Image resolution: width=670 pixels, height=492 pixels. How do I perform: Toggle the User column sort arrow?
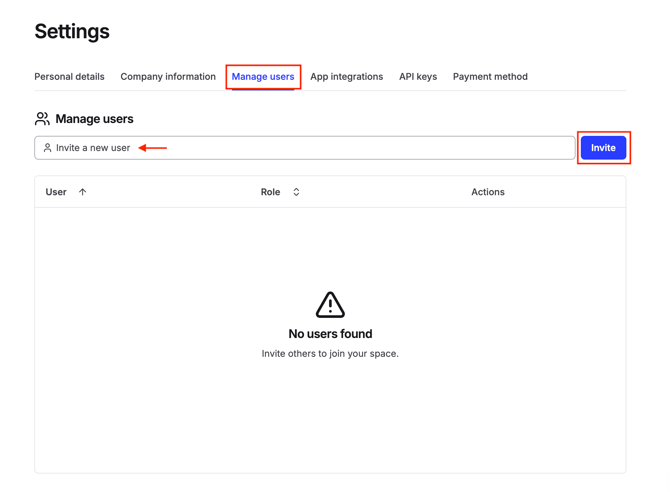(83, 192)
